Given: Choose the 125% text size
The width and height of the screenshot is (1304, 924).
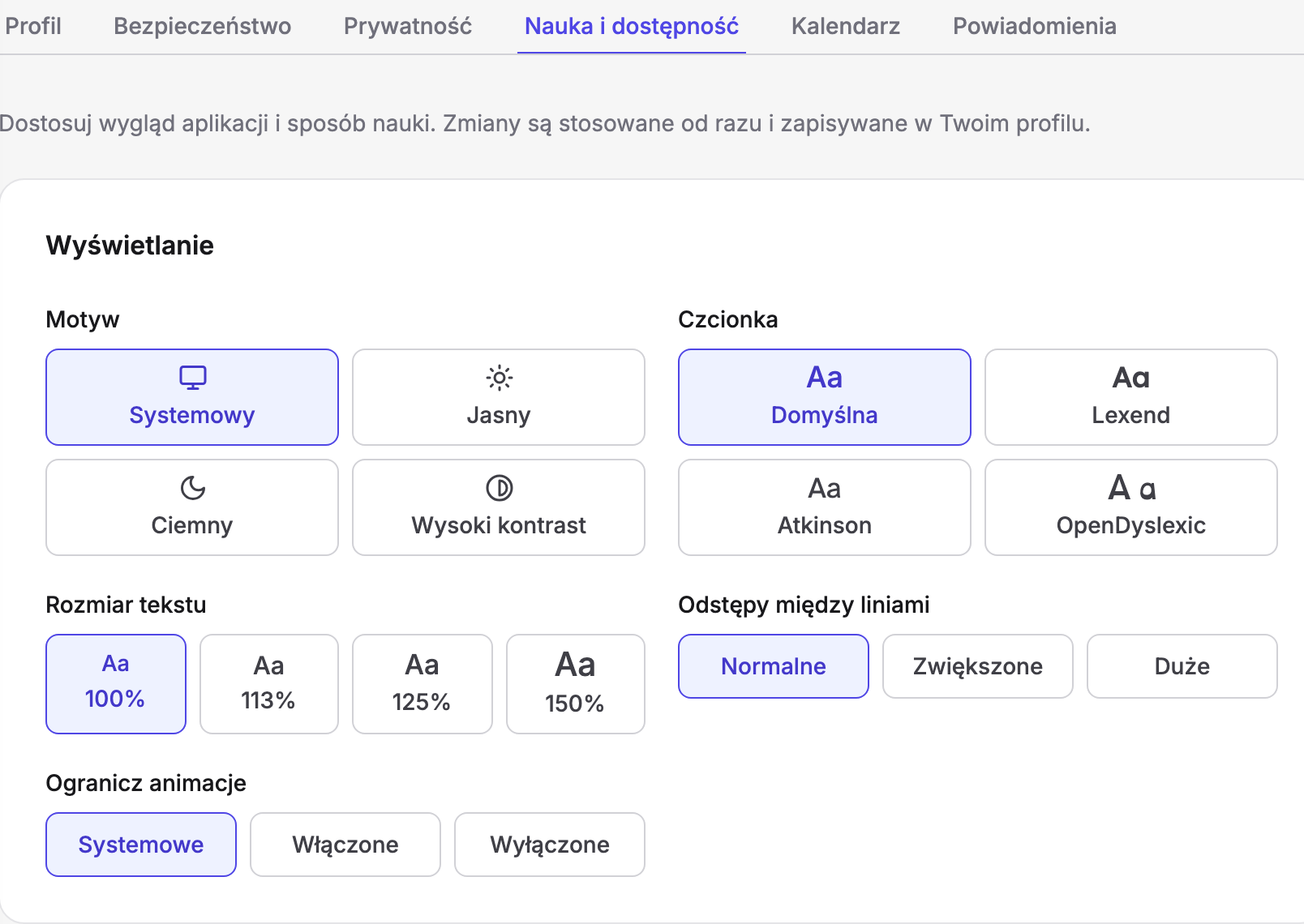Looking at the screenshot, I should (x=423, y=684).
